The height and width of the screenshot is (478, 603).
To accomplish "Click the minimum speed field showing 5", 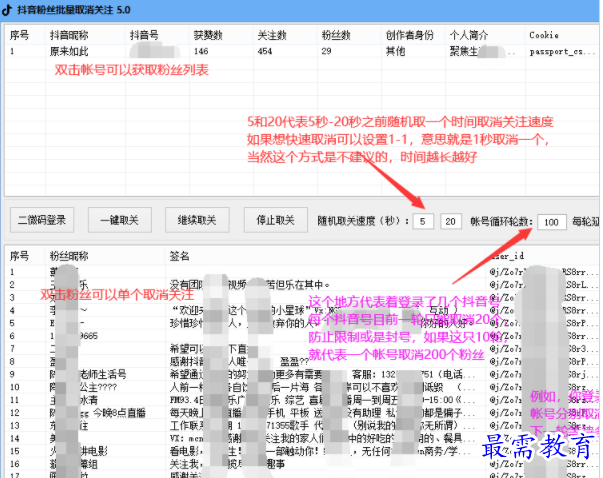I will (x=423, y=222).
